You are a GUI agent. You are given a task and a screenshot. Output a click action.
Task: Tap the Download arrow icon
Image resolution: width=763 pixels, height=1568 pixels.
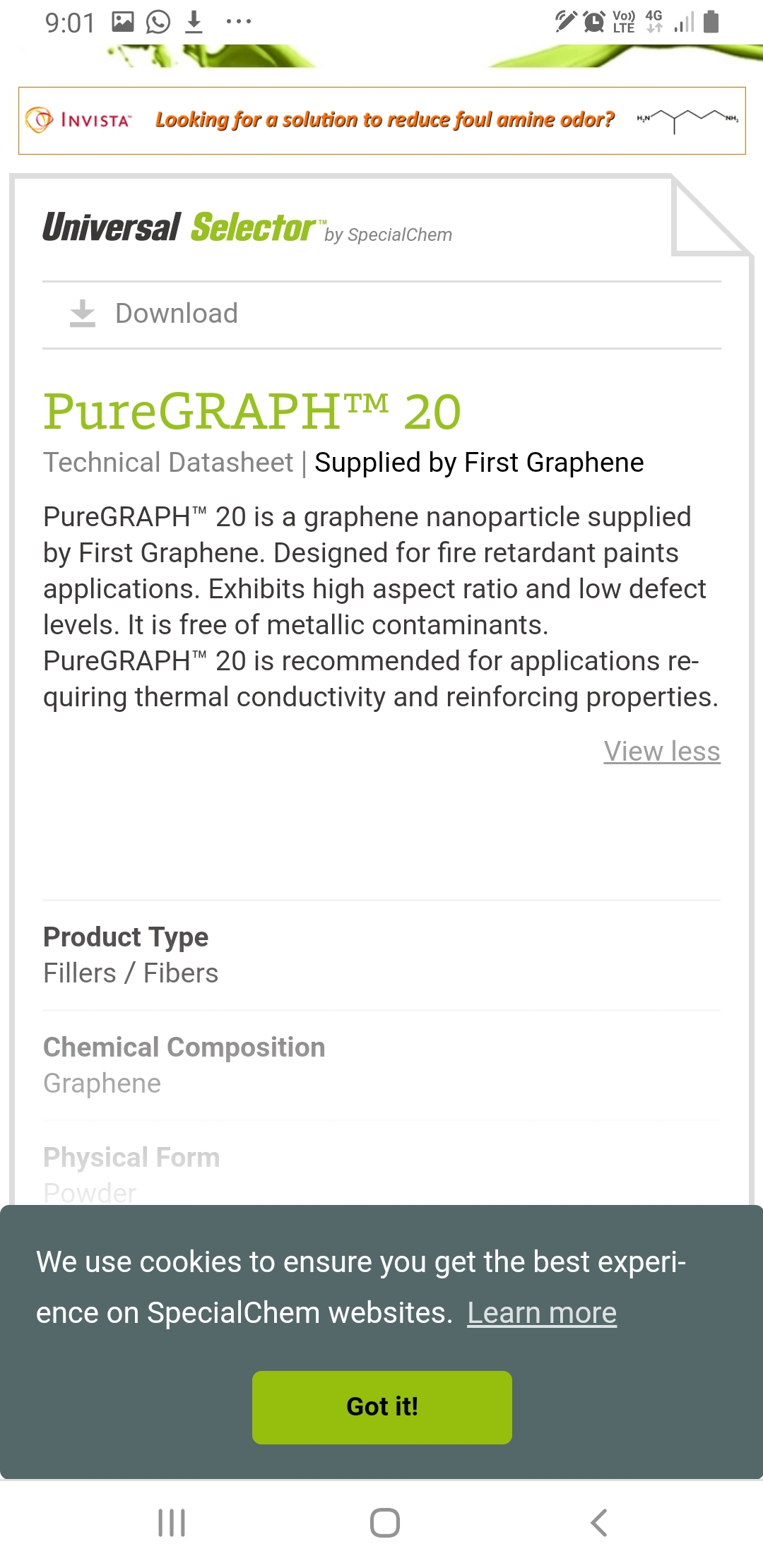(x=83, y=314)
